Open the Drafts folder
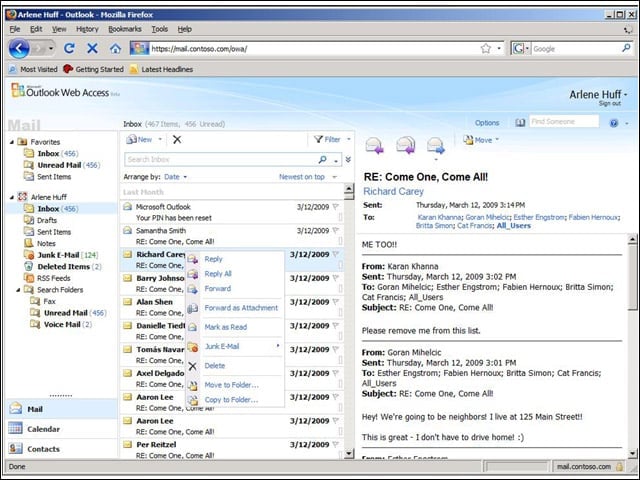Viewport: 640px width, 480px height. point(47,220)
